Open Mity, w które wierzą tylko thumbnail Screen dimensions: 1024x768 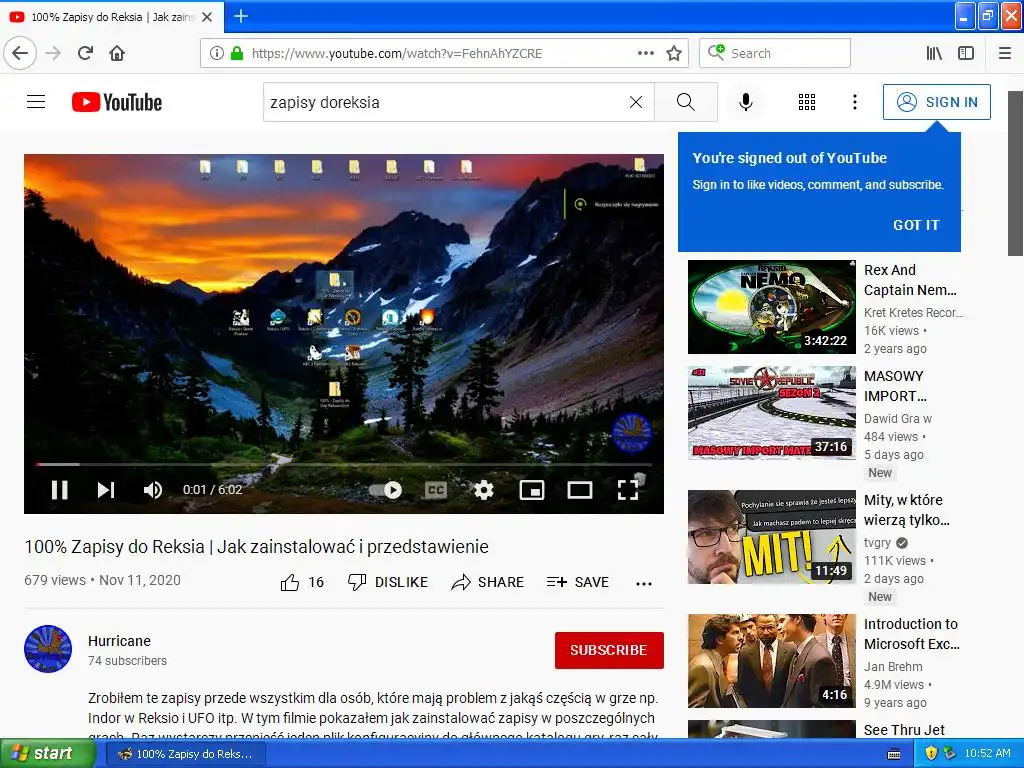click(x=771, y=537)
